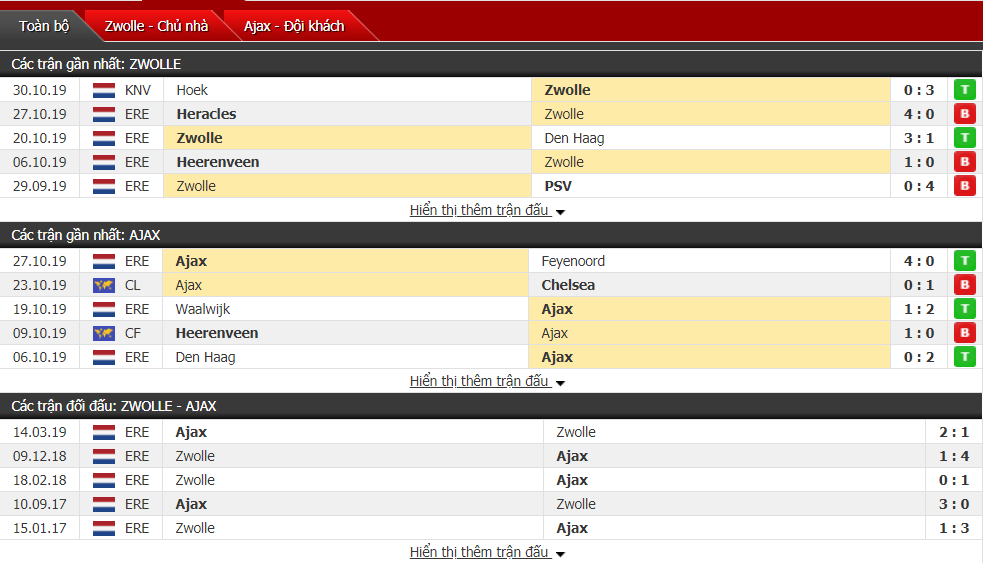Click the flag icon beside Heracles match
This screenshot has height=563, width=983.
[x=104, y=114]
